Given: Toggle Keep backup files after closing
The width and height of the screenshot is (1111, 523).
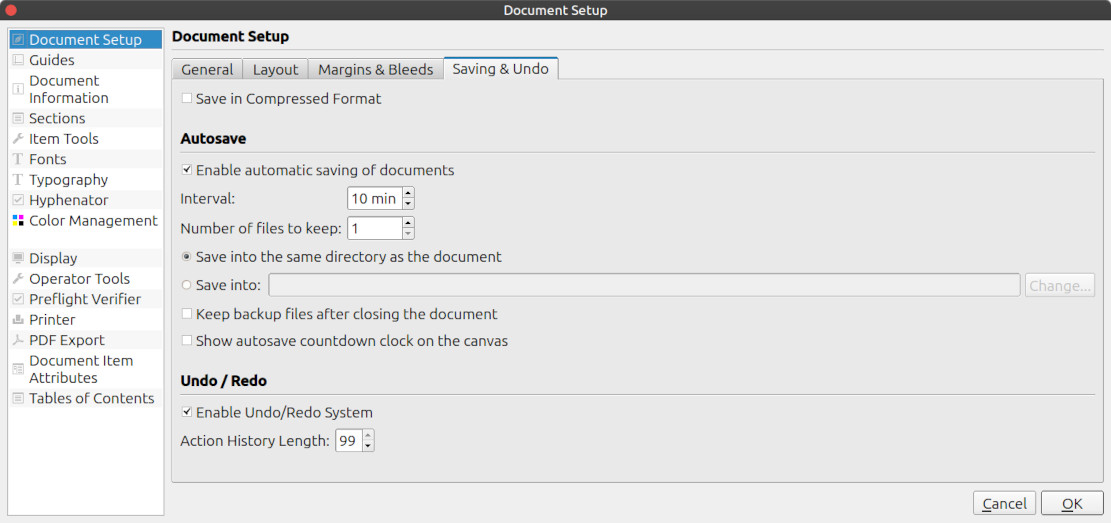Looking at the screenshot, I should coord(187,314).
